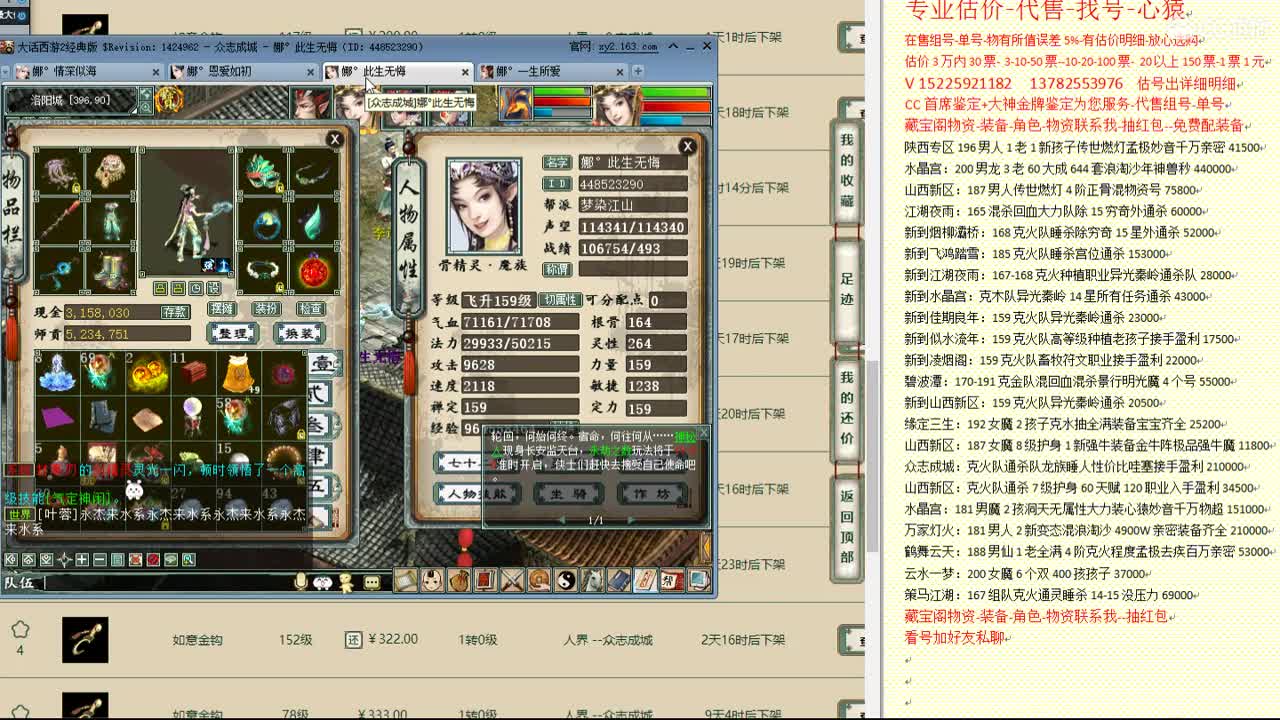
Task: Select the pearl bracelet equipment slot
Action: coord(263,270)
